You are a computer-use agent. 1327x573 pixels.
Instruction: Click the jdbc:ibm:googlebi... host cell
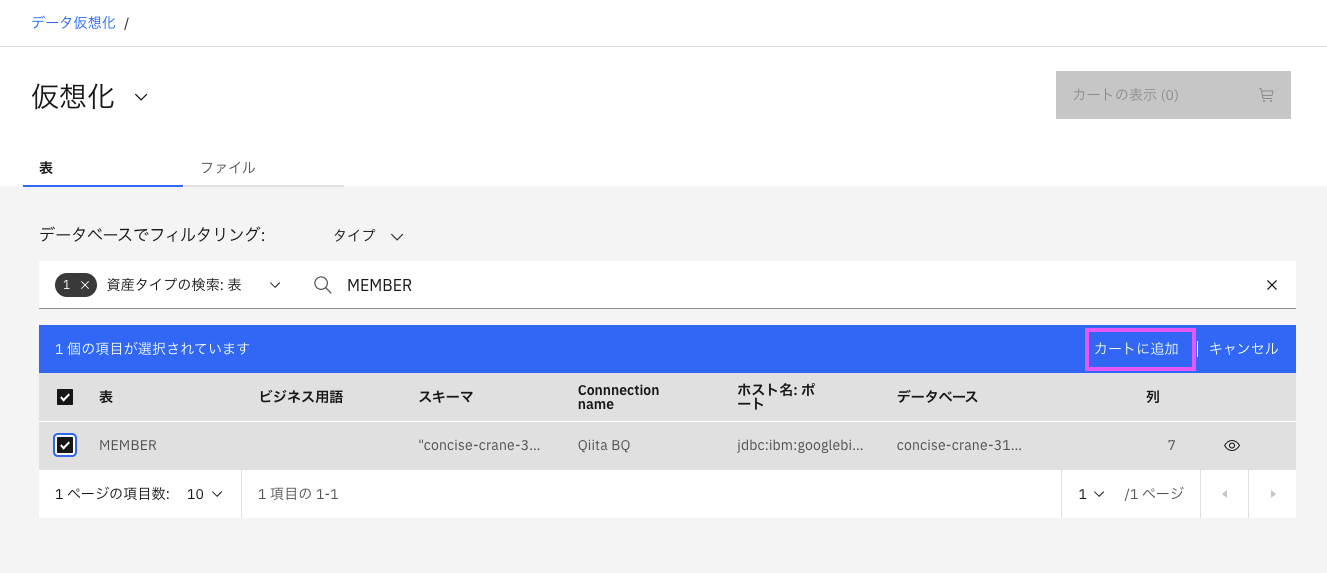(x=800, y=445)
